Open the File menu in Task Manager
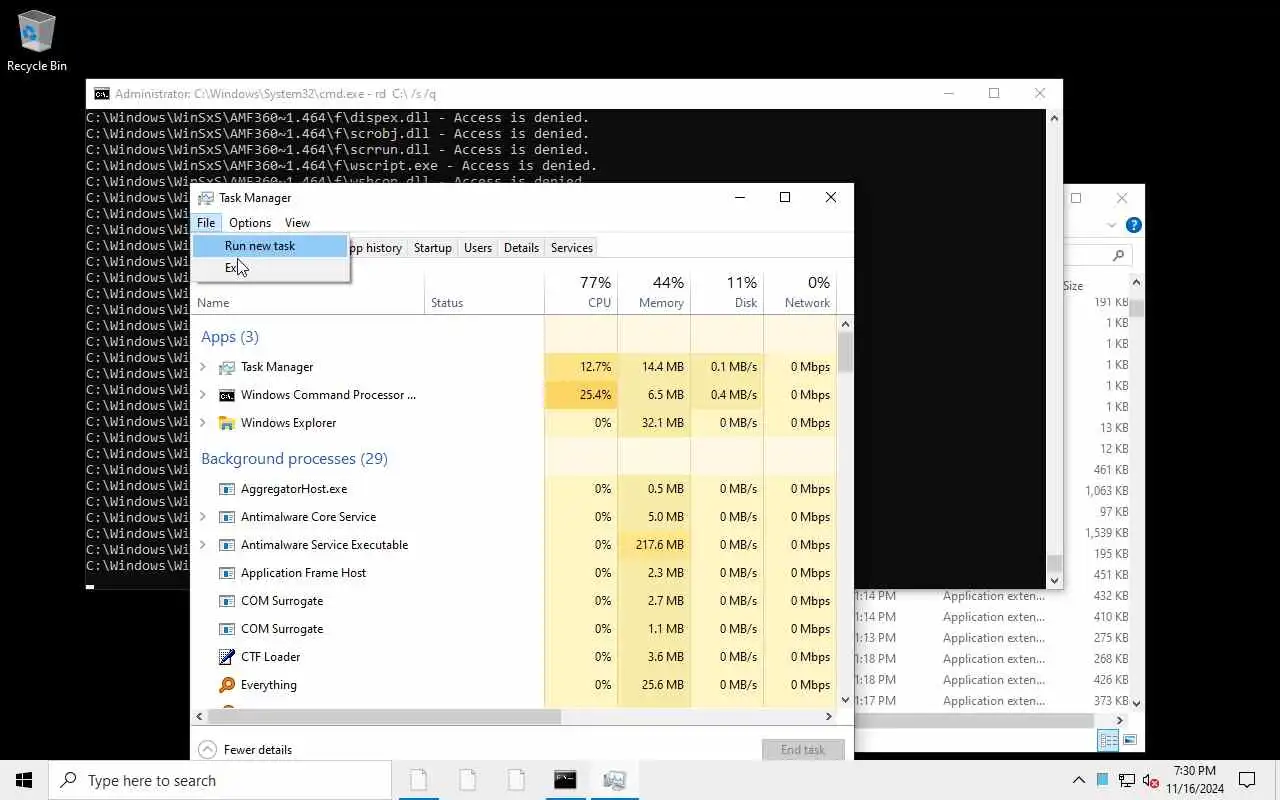Screen dimensions: 1280x800 (x=206, y=223)
